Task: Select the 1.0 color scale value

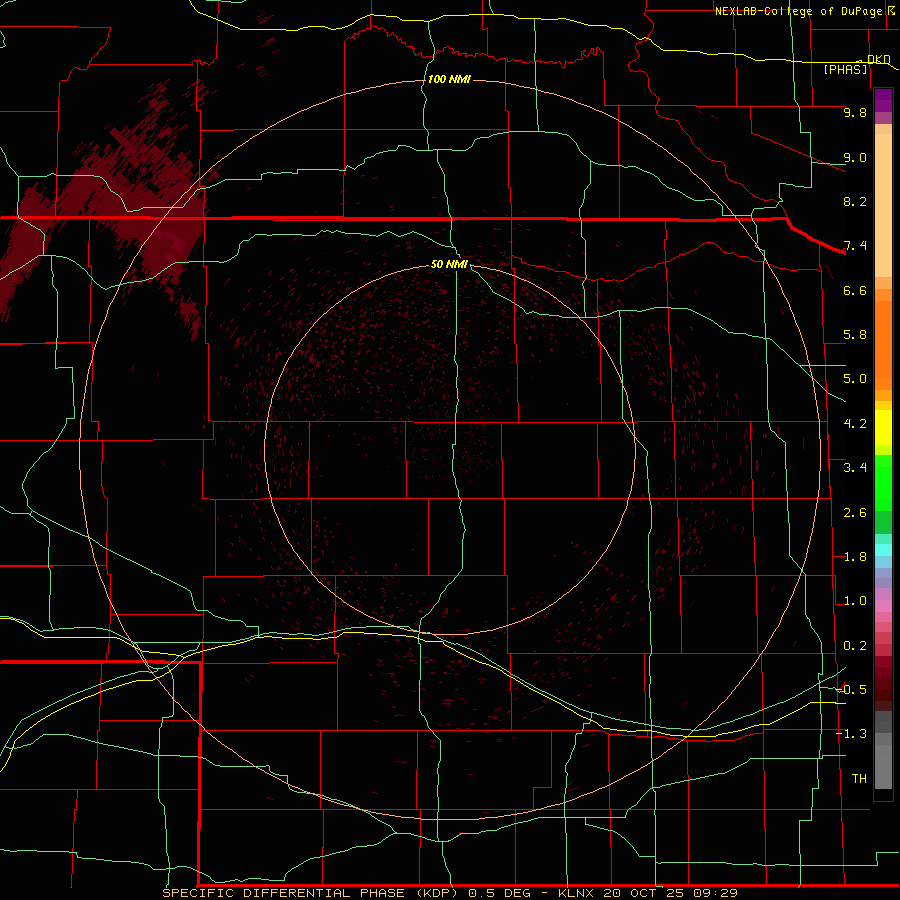Action: click(855, 601)
